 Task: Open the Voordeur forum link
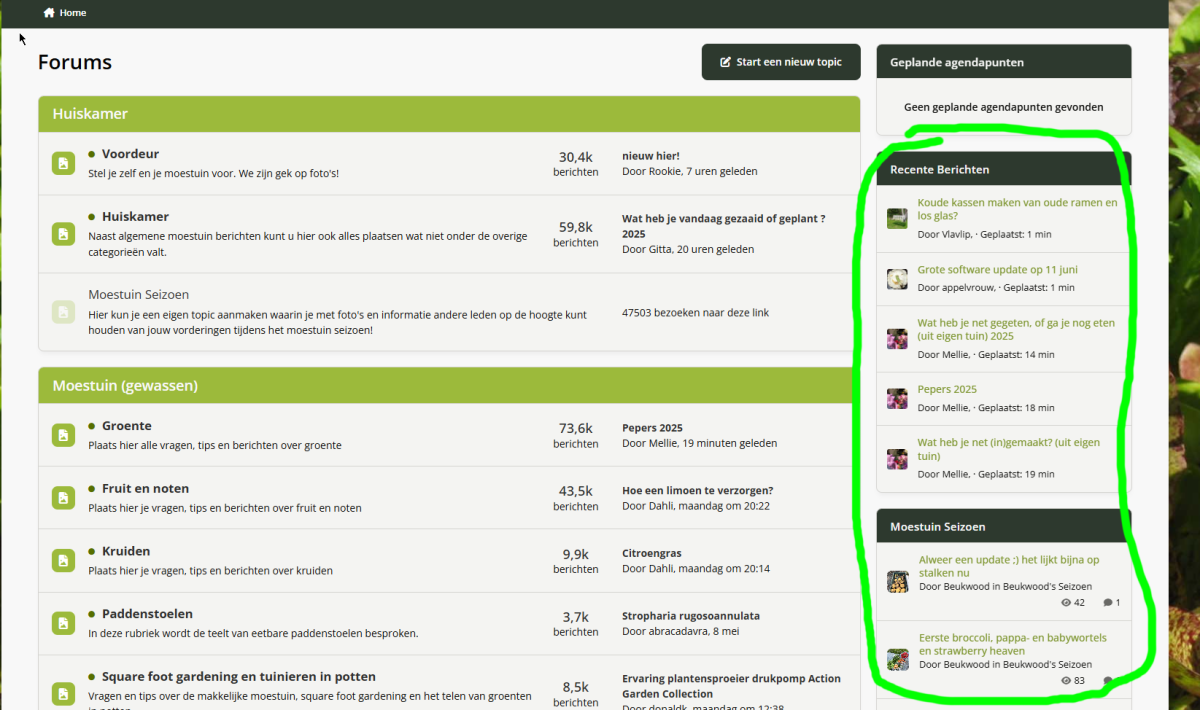130,154
